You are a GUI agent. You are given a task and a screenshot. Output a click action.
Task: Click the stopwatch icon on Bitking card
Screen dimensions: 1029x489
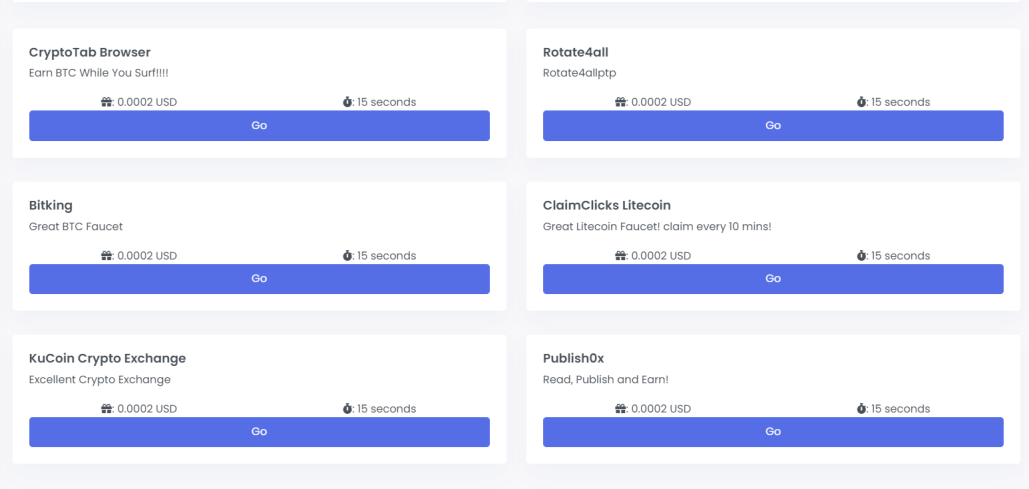pos(347,255)
